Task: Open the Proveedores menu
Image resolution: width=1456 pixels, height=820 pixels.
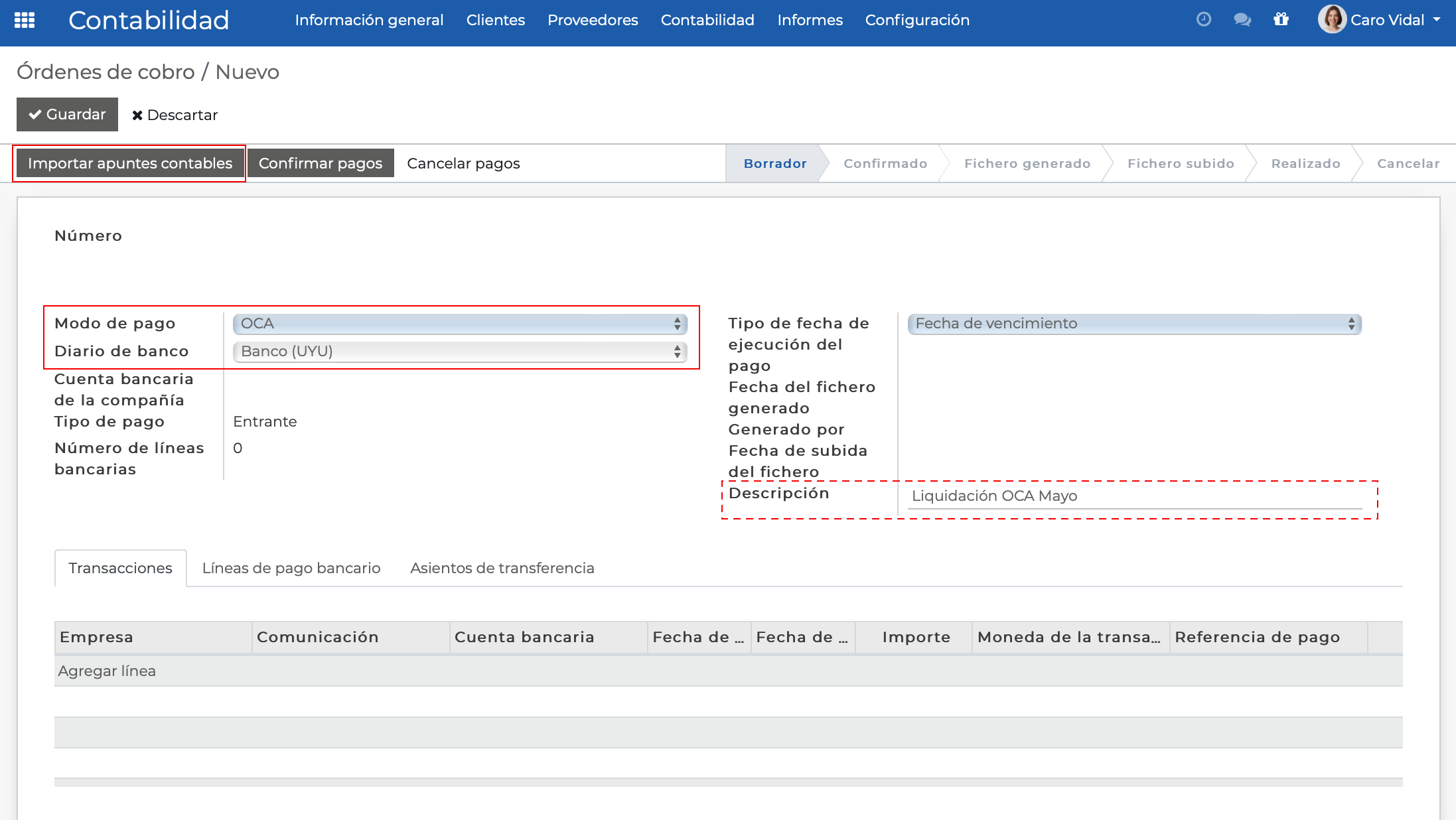Action: [x=592, y=20]
